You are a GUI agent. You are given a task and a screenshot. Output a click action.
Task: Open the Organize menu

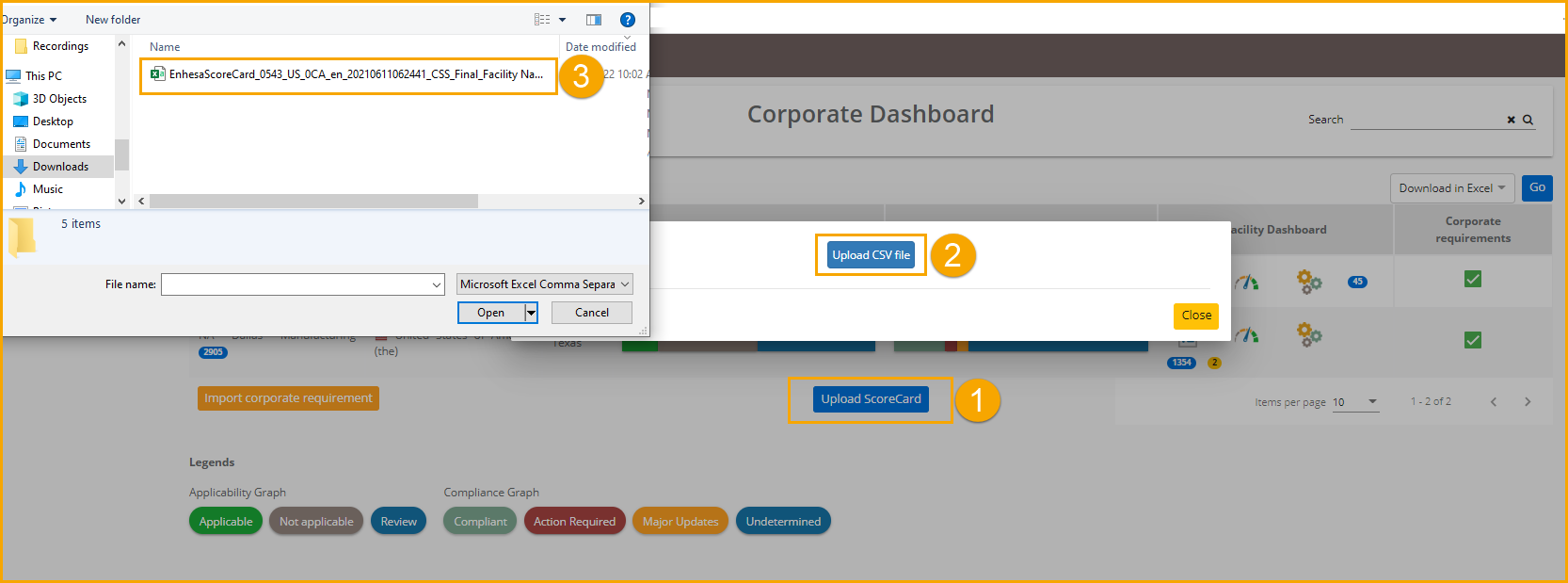[x=28, y=20]
